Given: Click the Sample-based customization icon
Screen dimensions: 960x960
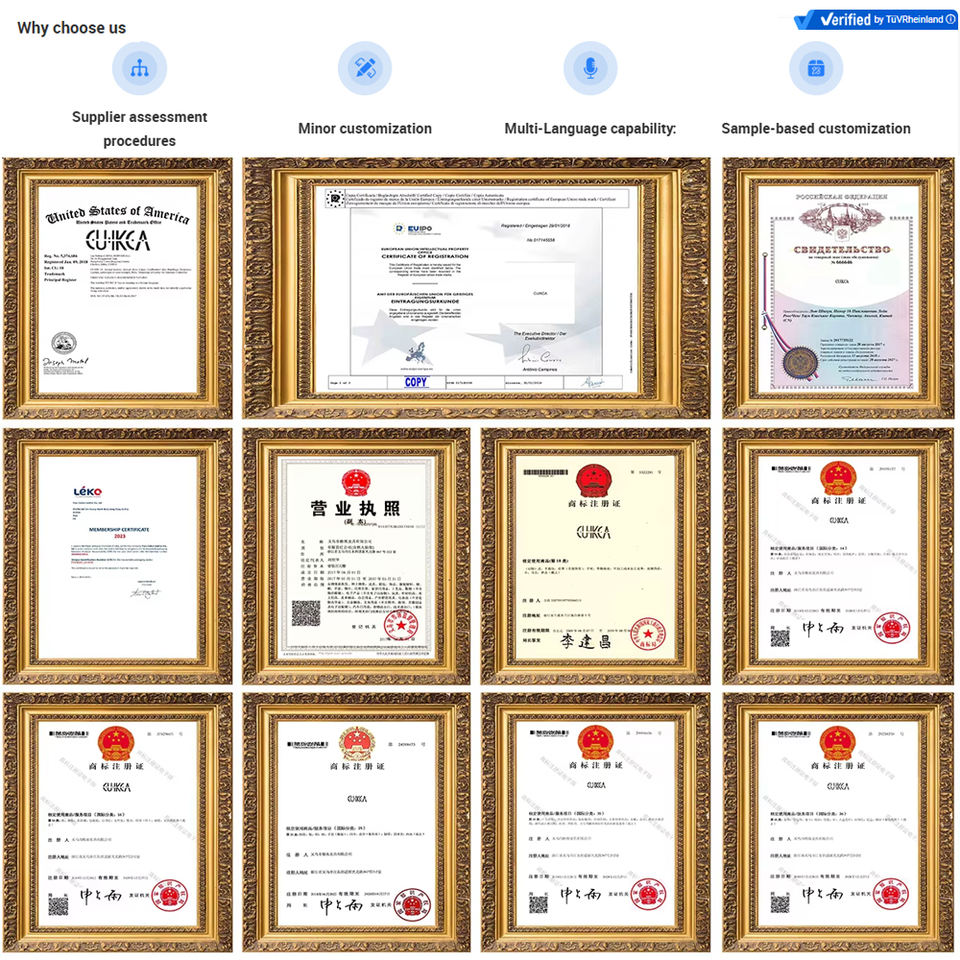Looking at the screenshot, I should 816,68.
